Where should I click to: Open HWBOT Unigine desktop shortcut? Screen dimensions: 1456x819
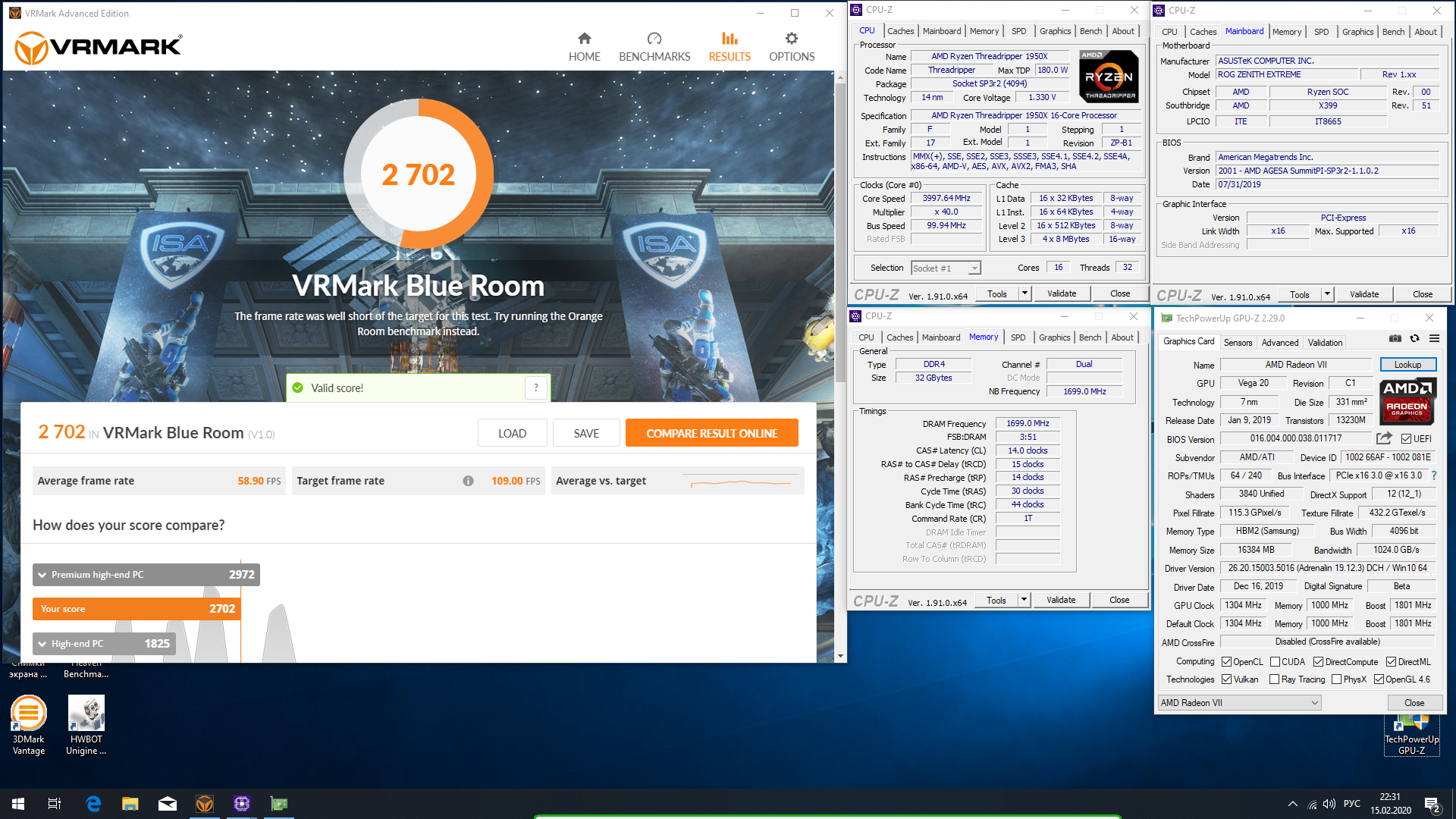pyautogui.click(x=86, y=725)
